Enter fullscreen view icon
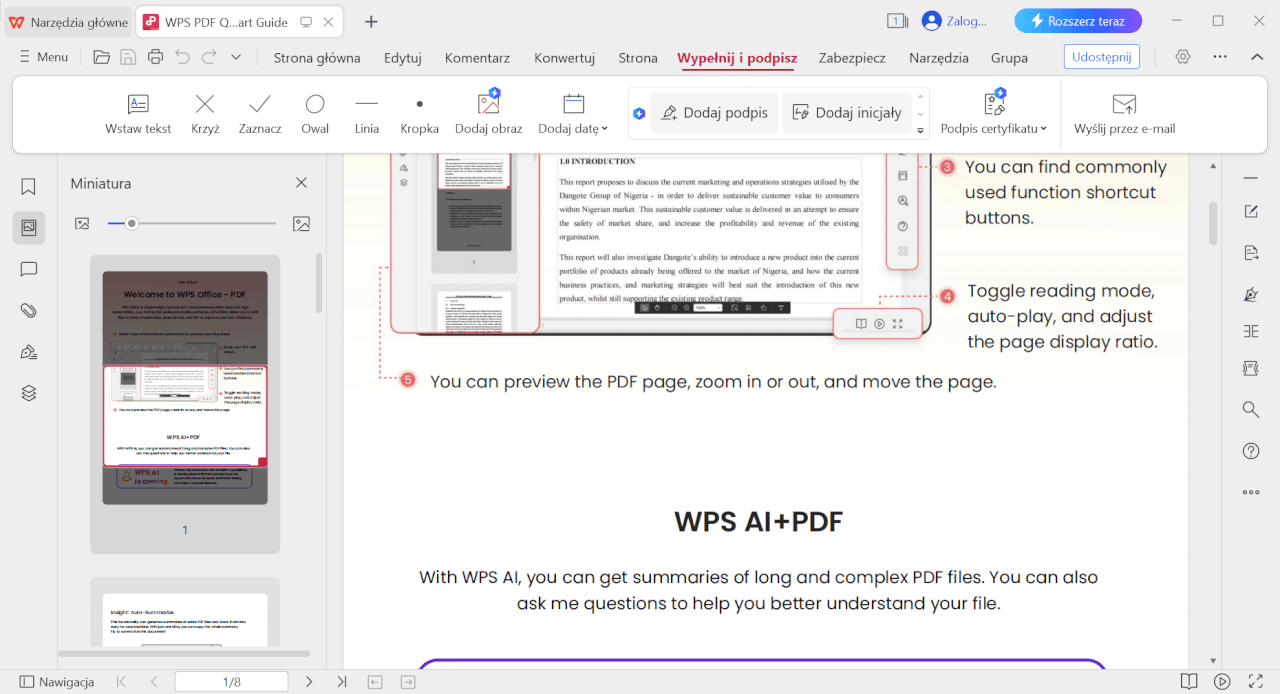The width and height of the screenshot is (1280, 694). point(1255,682)
